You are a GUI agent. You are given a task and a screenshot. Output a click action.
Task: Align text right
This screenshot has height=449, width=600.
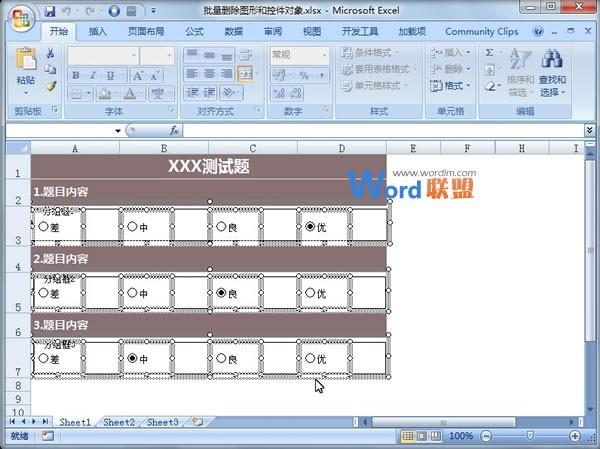tap(227, 73)
